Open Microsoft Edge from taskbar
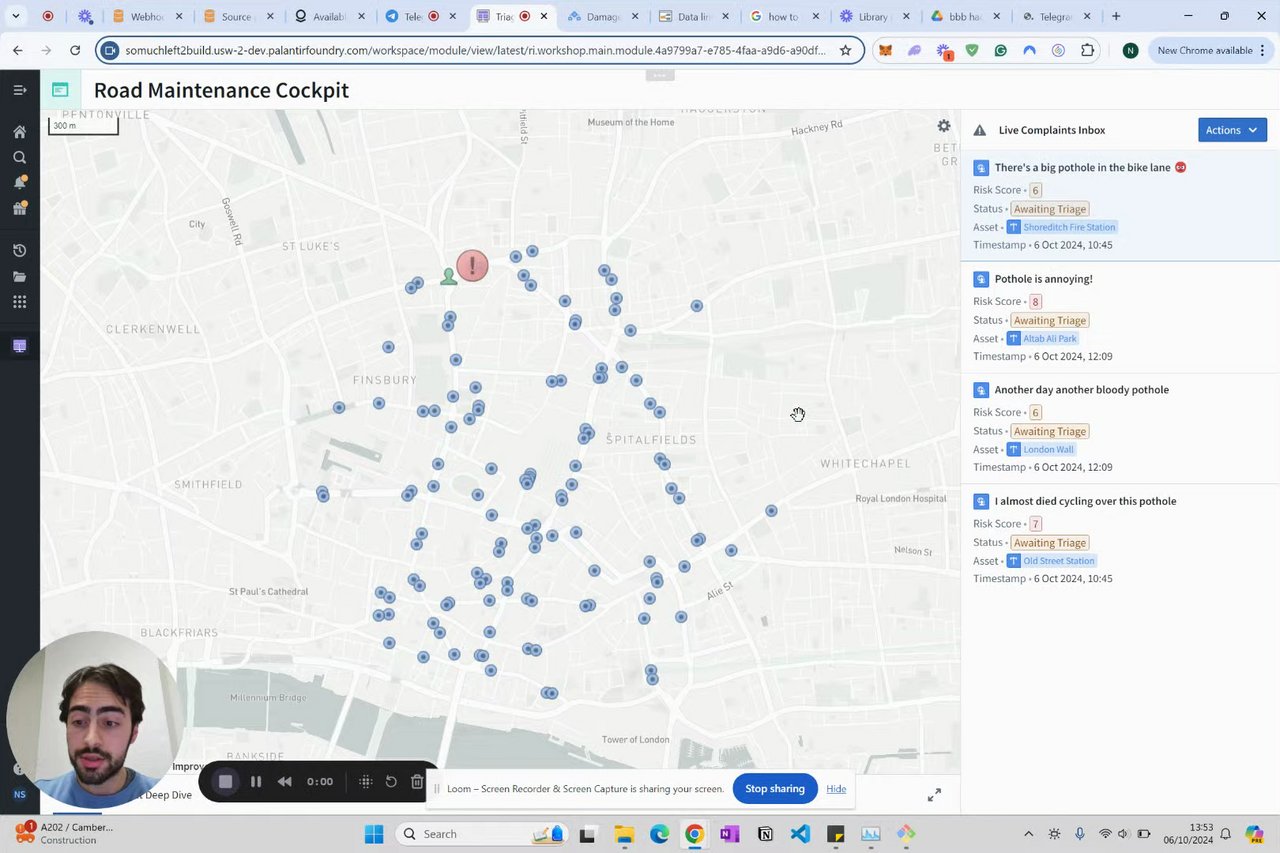The width and height of the screenshot is (1280, 853). click(659, 834)
